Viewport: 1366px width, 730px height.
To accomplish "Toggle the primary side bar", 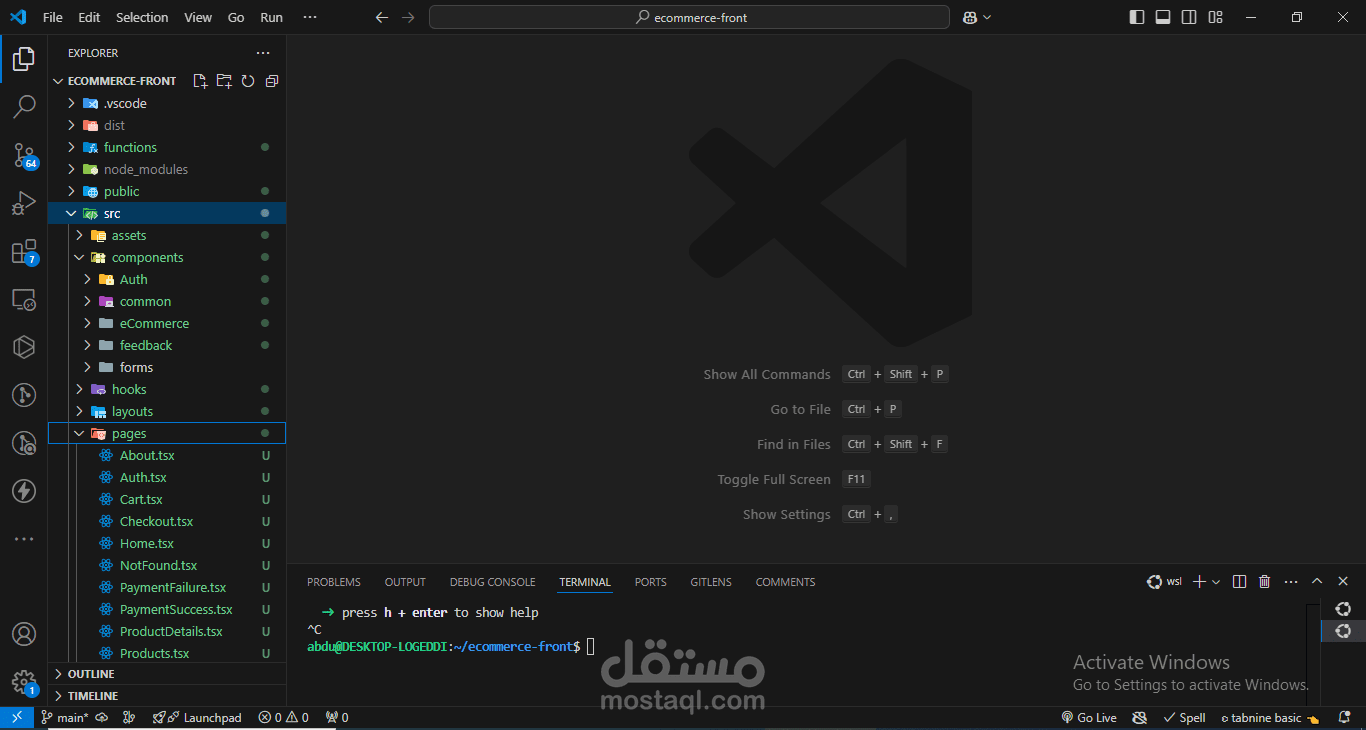I will coord(1137,17).
